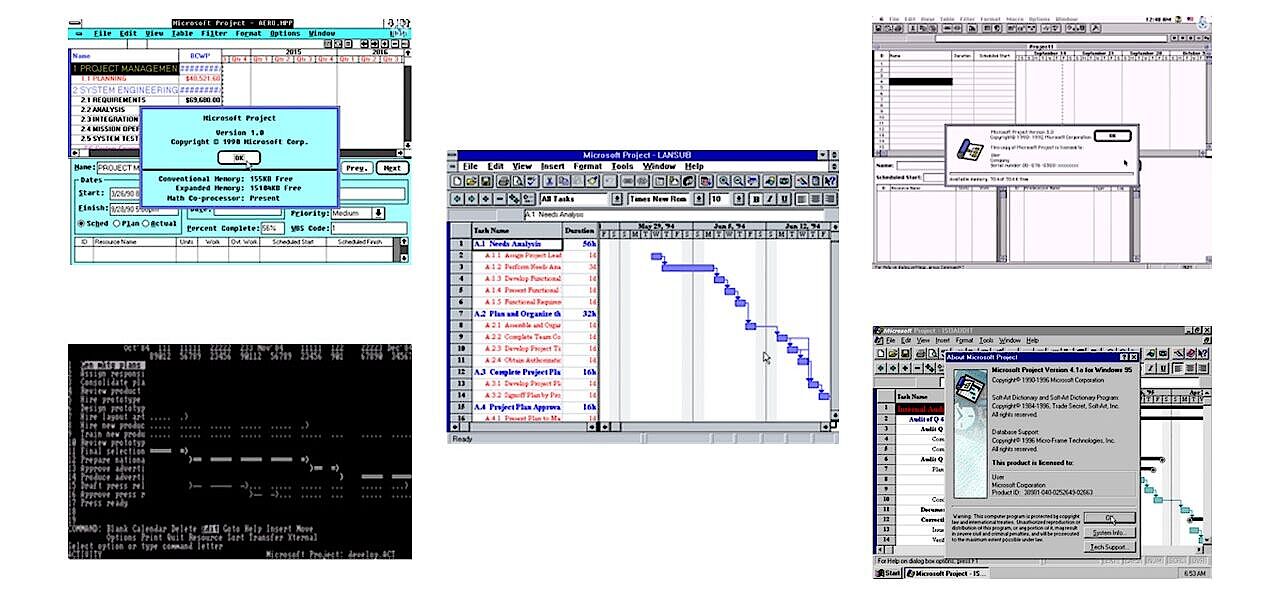Image resolution: width=1280 pixels, height=589 pixels.
Task: Click the Outdent arrow in the LANSUB toolbar
Action: click(x=457, y=199)
